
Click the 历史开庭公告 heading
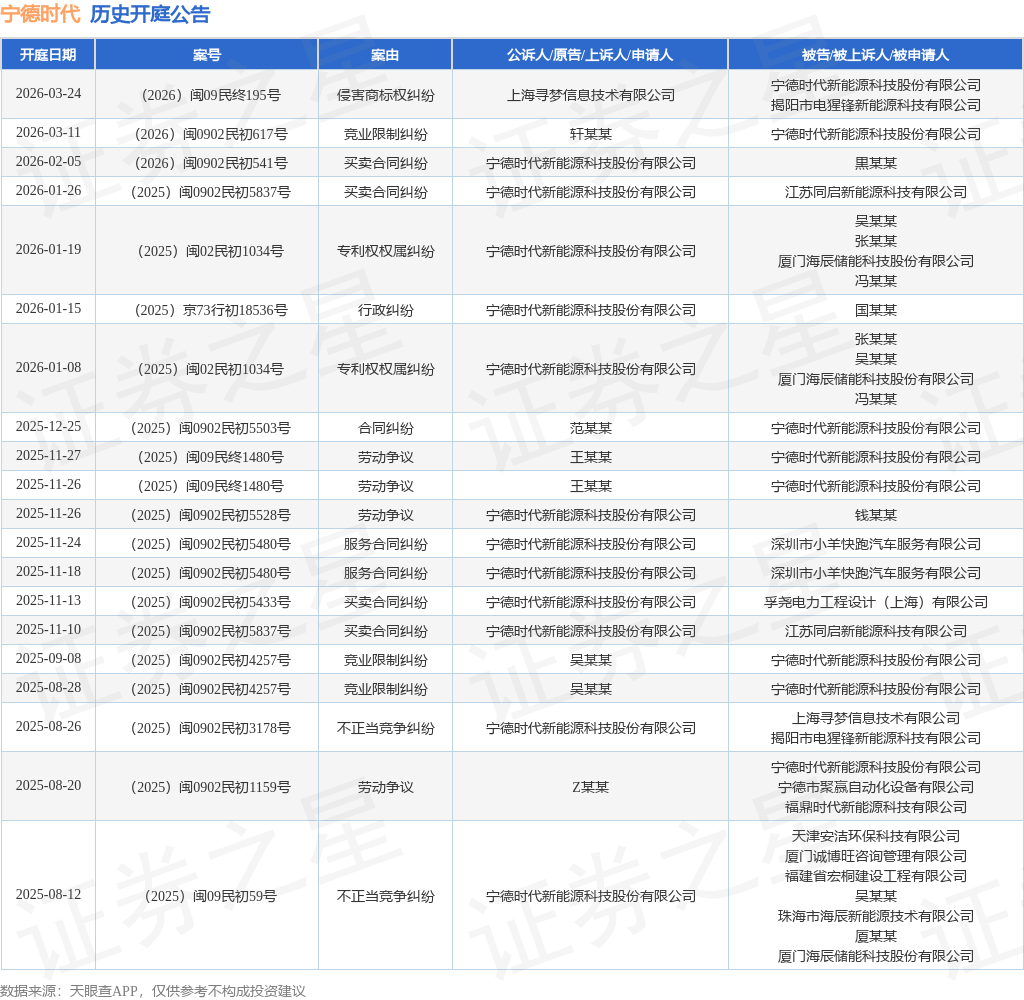tap(150, 14)
